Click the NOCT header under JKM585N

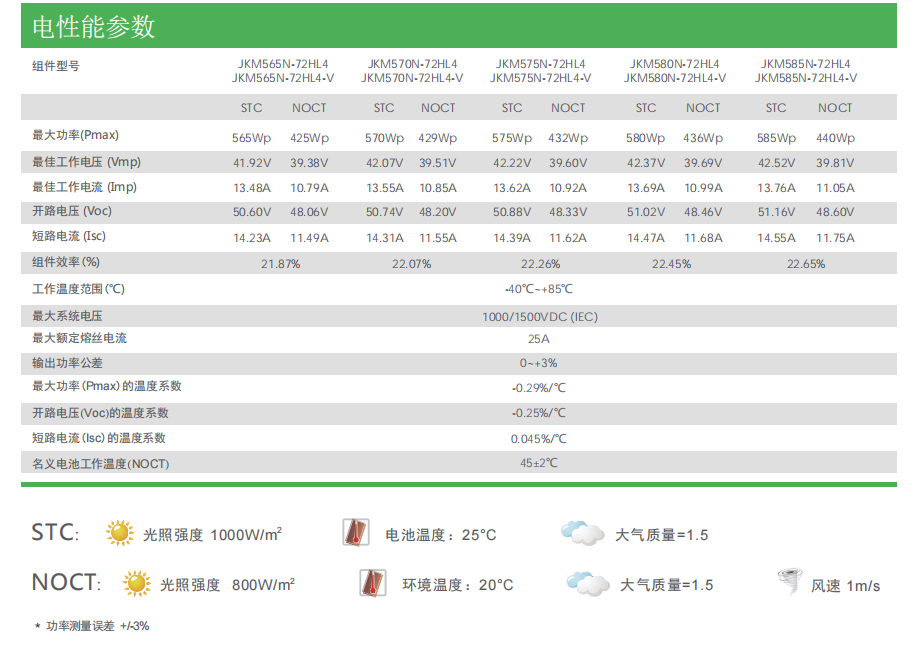point(835,108)
